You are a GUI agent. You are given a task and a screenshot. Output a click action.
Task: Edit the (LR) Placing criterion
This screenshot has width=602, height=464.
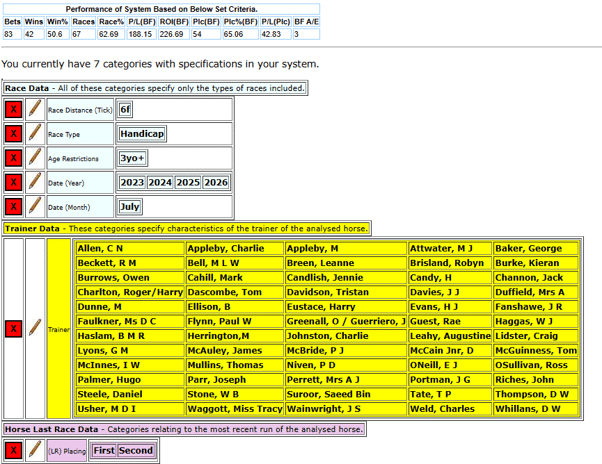tap(35, 450)
